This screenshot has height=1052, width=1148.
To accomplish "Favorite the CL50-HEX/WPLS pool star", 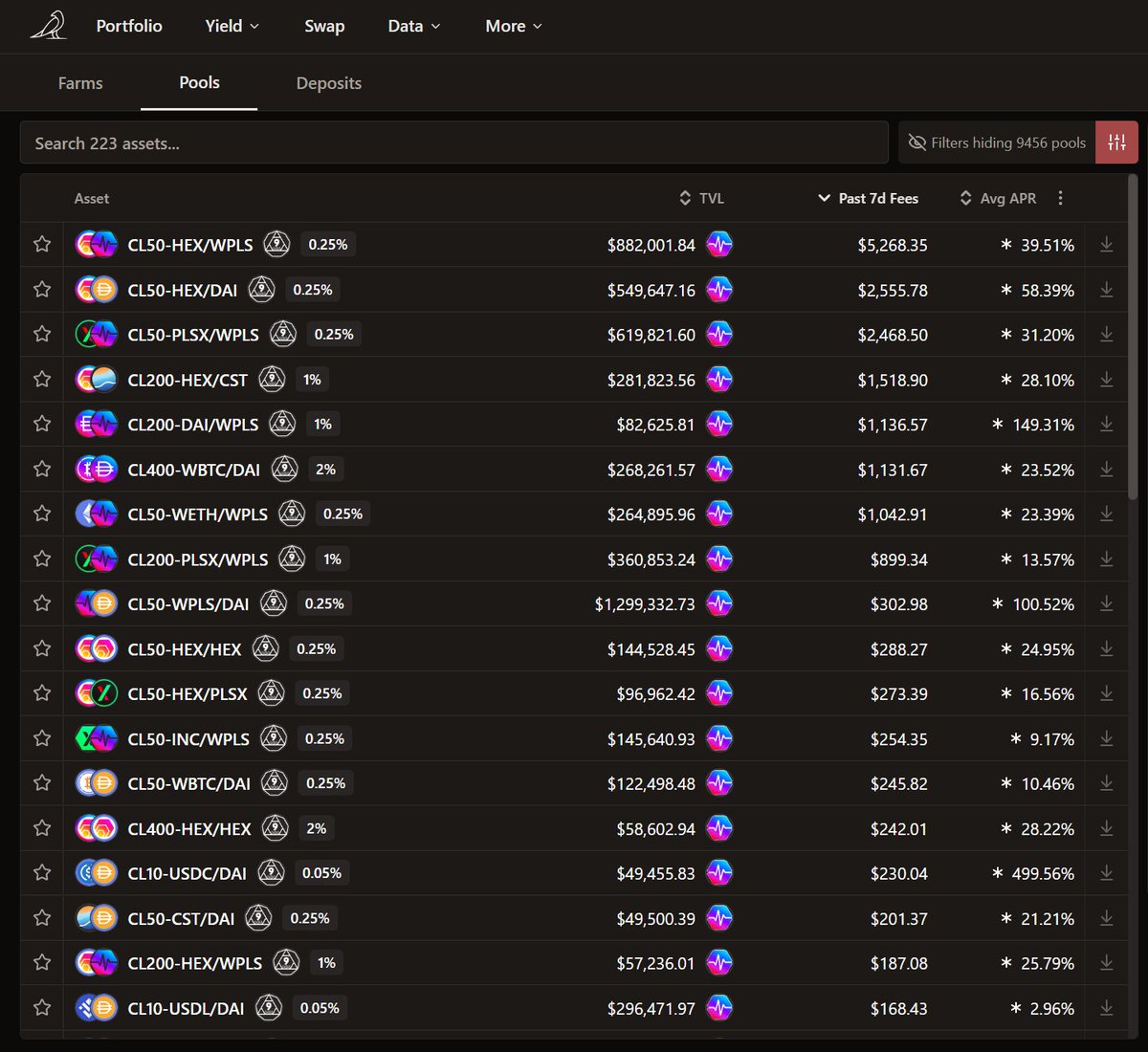I will [x=42, y=245].
